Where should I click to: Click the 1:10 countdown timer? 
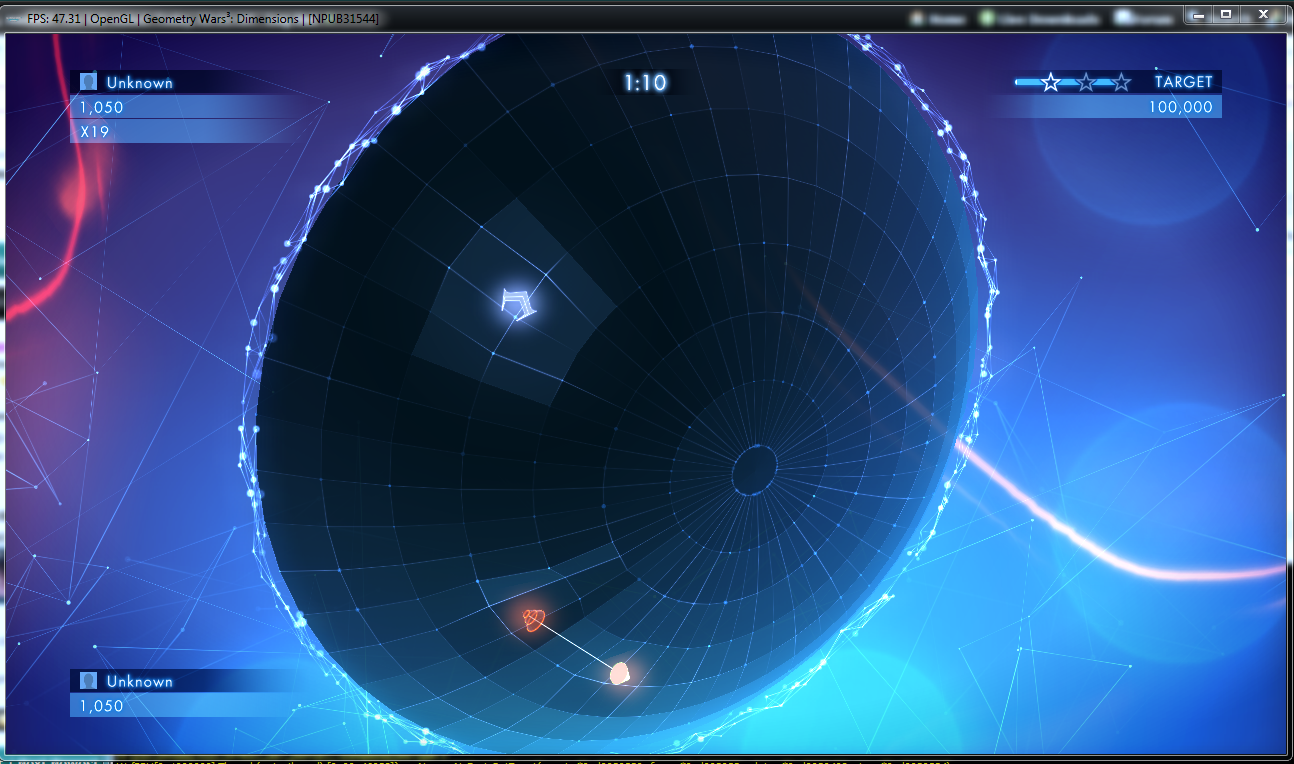(645, 82)
